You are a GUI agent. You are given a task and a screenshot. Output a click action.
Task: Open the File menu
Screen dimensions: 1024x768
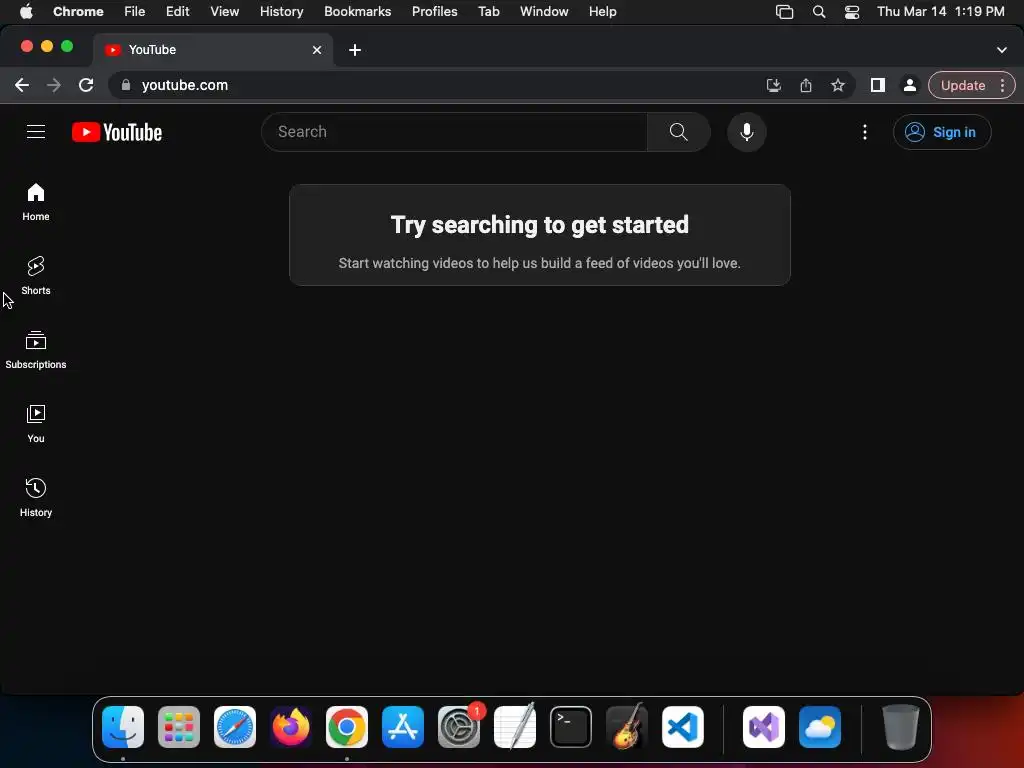tap(135, 11)
